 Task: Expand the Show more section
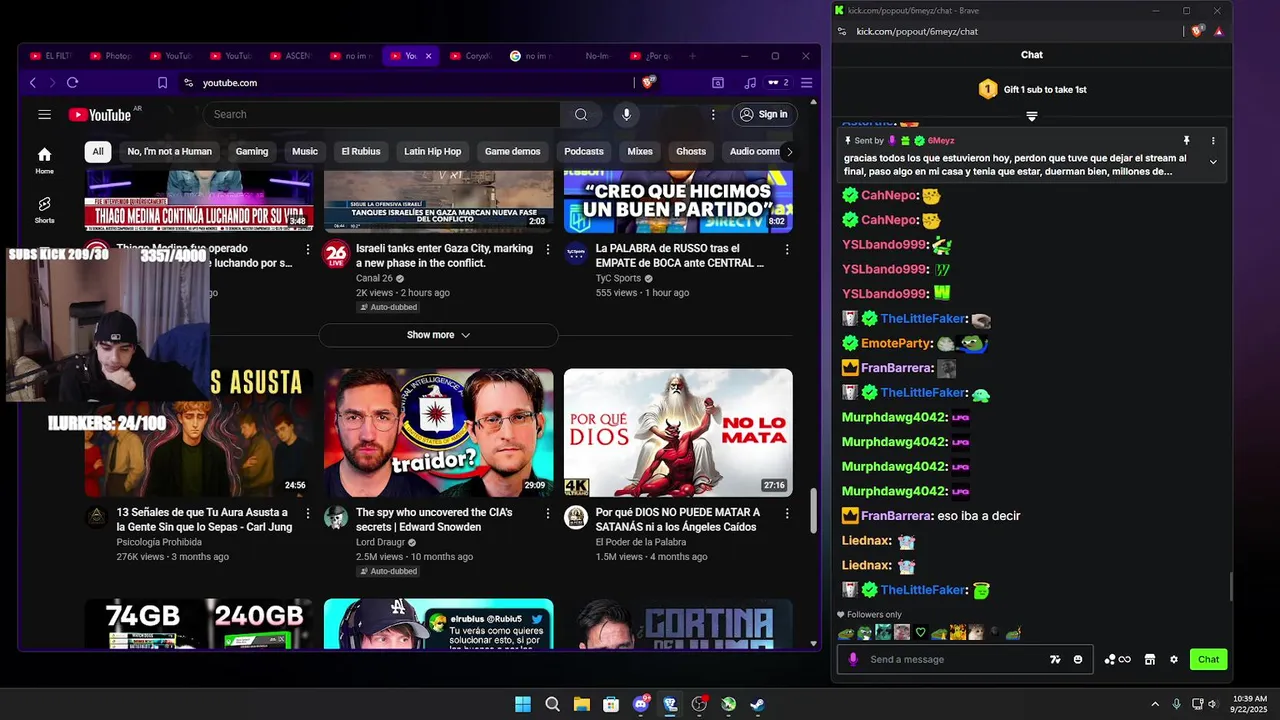pyautogui.click(x=438, y=335)
